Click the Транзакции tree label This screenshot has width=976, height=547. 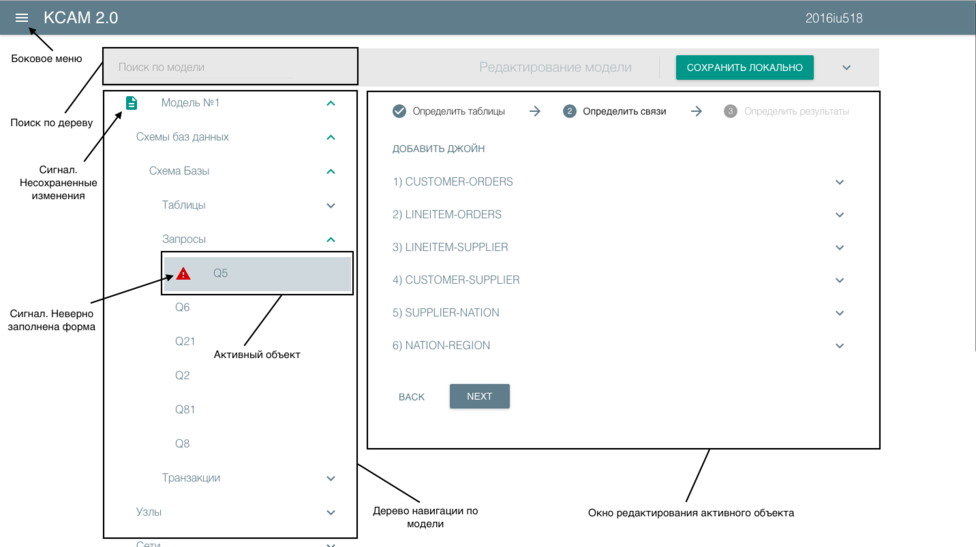(191, 478)
